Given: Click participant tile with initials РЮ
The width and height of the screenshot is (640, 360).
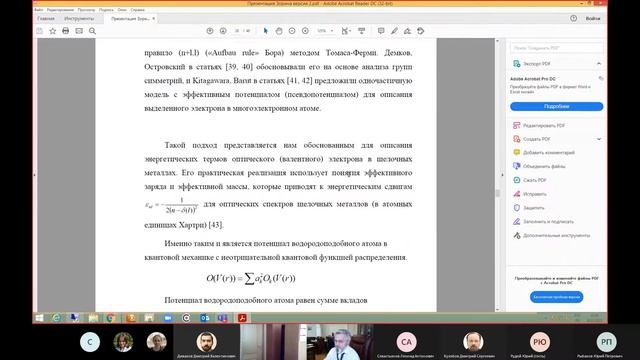Looking at the screenshot, I should click(x=540, y=342).
